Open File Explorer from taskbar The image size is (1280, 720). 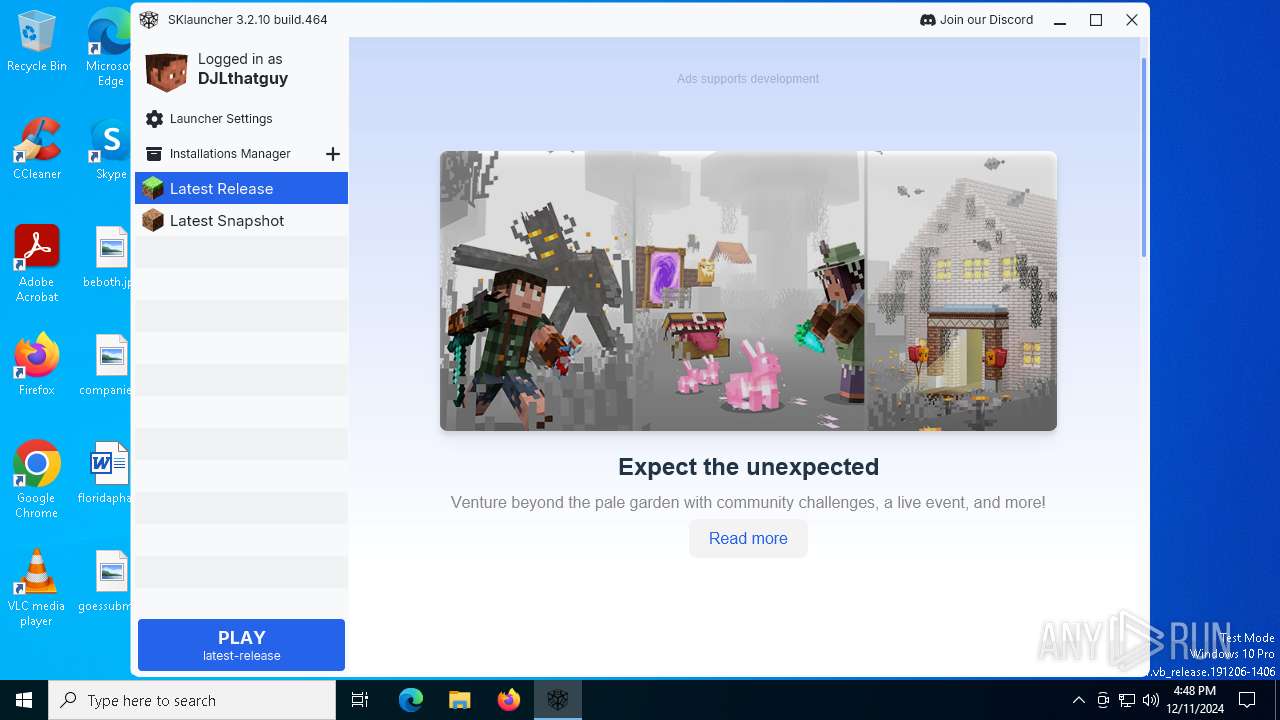459,700
